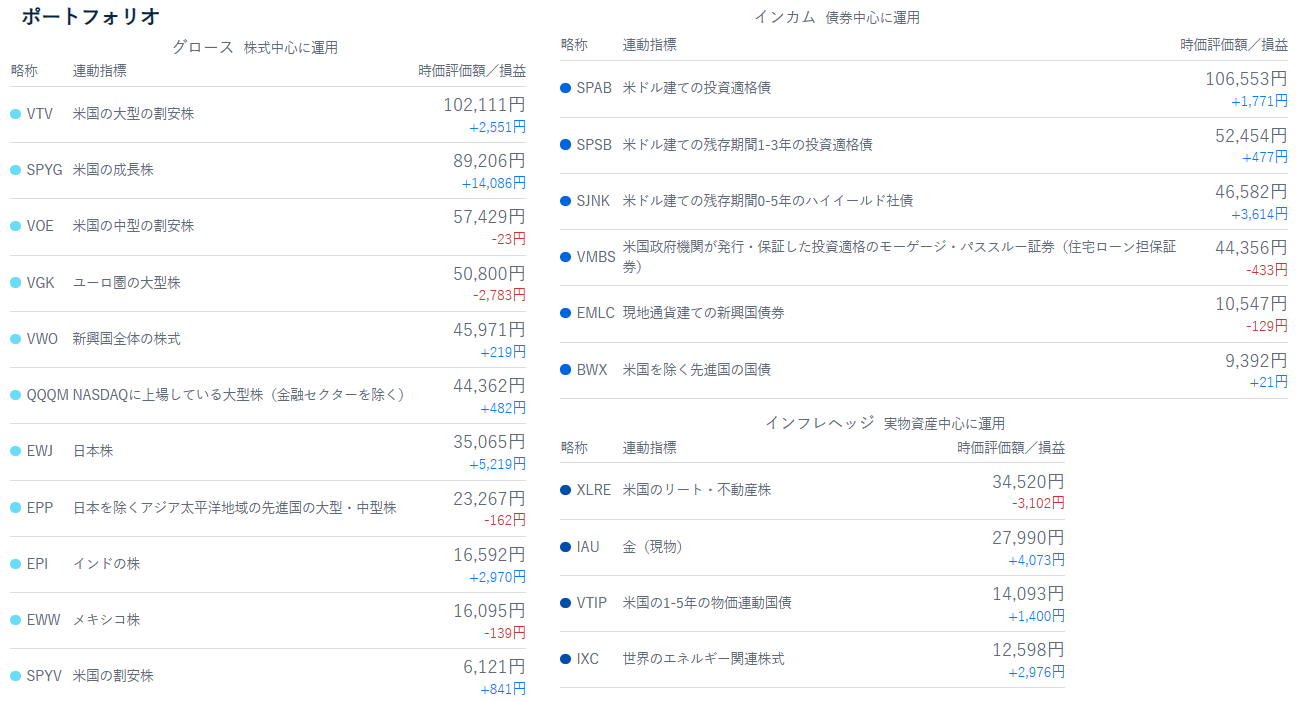Click VGK loss -2,783円
This screenshot has width=1310, height=702.
499,296
